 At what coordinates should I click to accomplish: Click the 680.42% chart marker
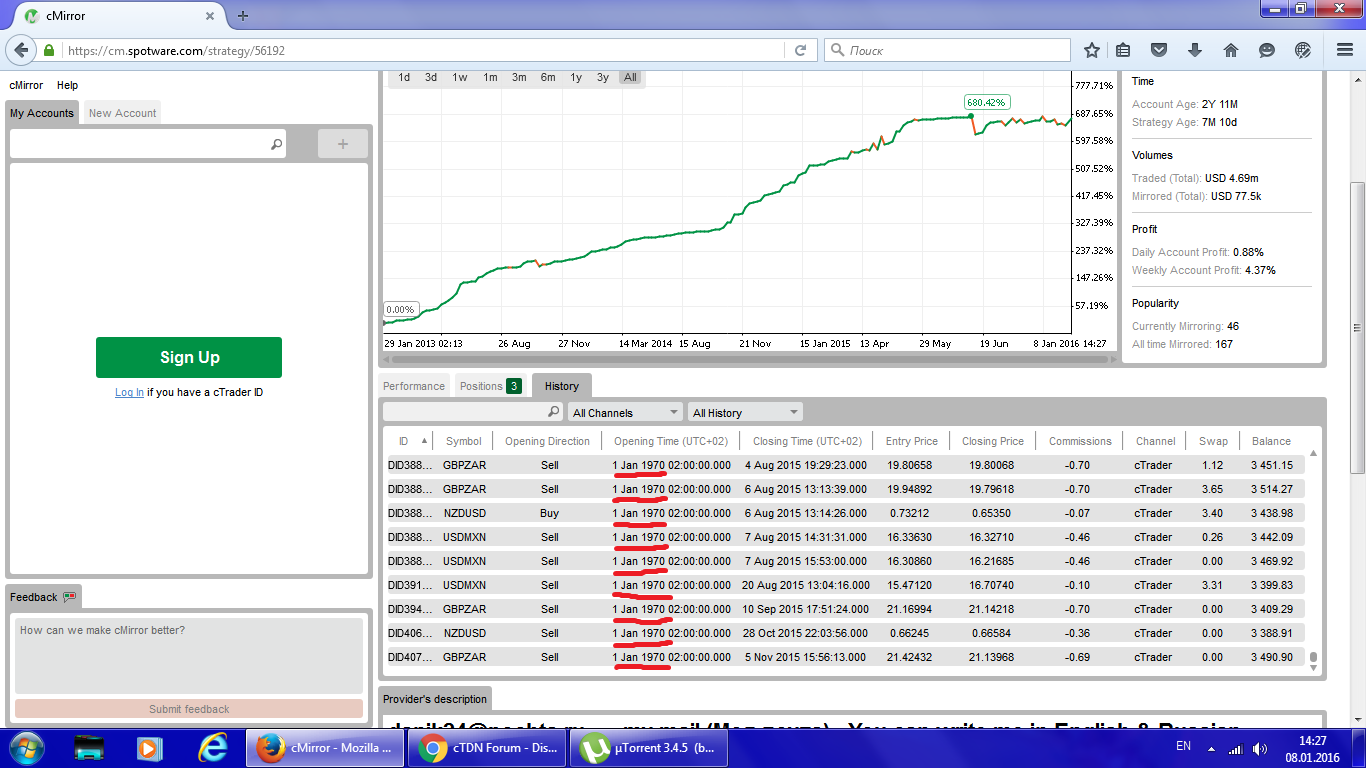(987, 102)
